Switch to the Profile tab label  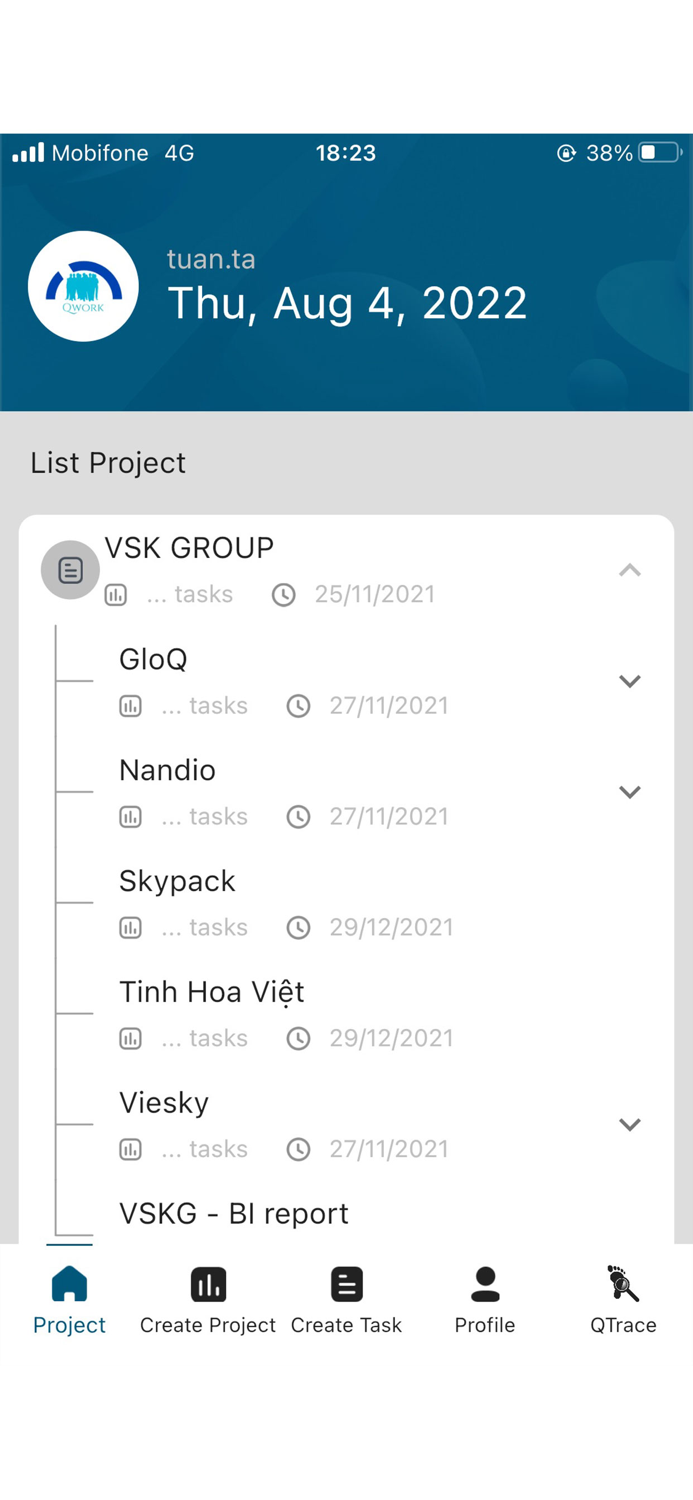tap(485, 1325)
